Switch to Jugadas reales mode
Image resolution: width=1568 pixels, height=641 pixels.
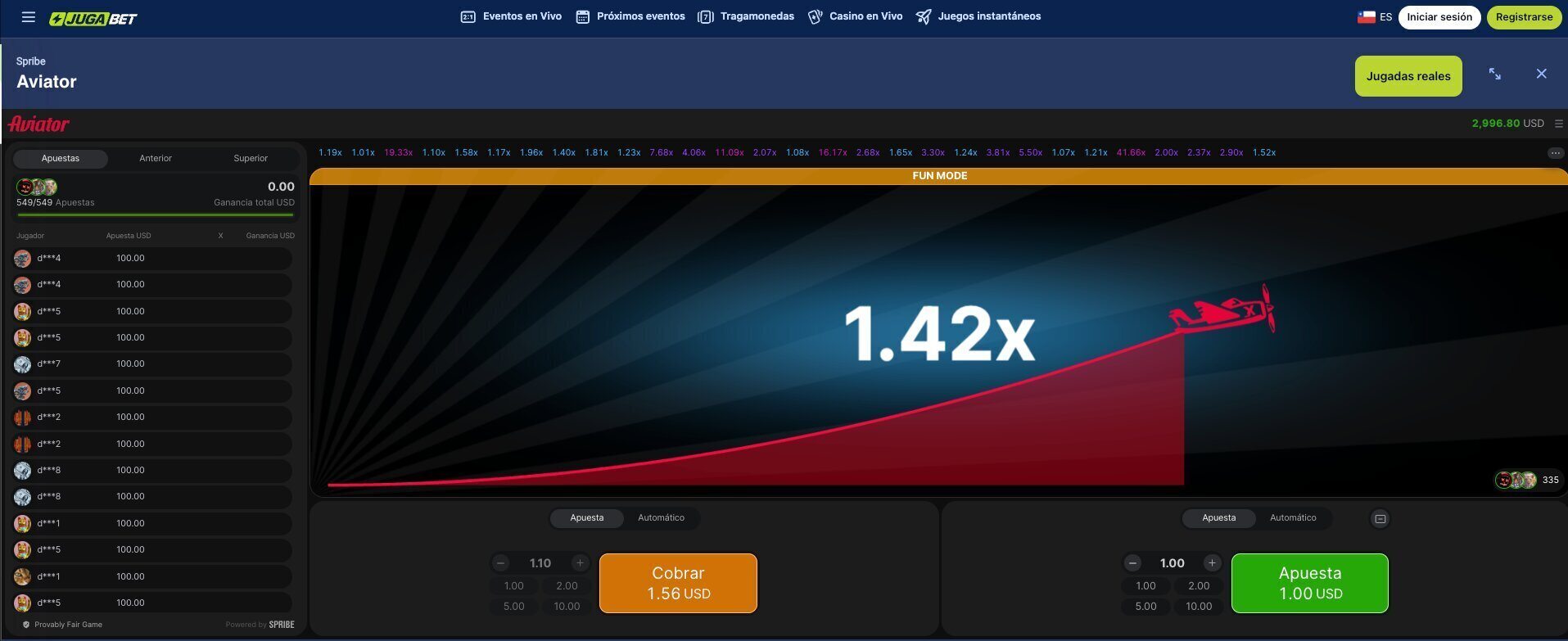click(1408, 76)
